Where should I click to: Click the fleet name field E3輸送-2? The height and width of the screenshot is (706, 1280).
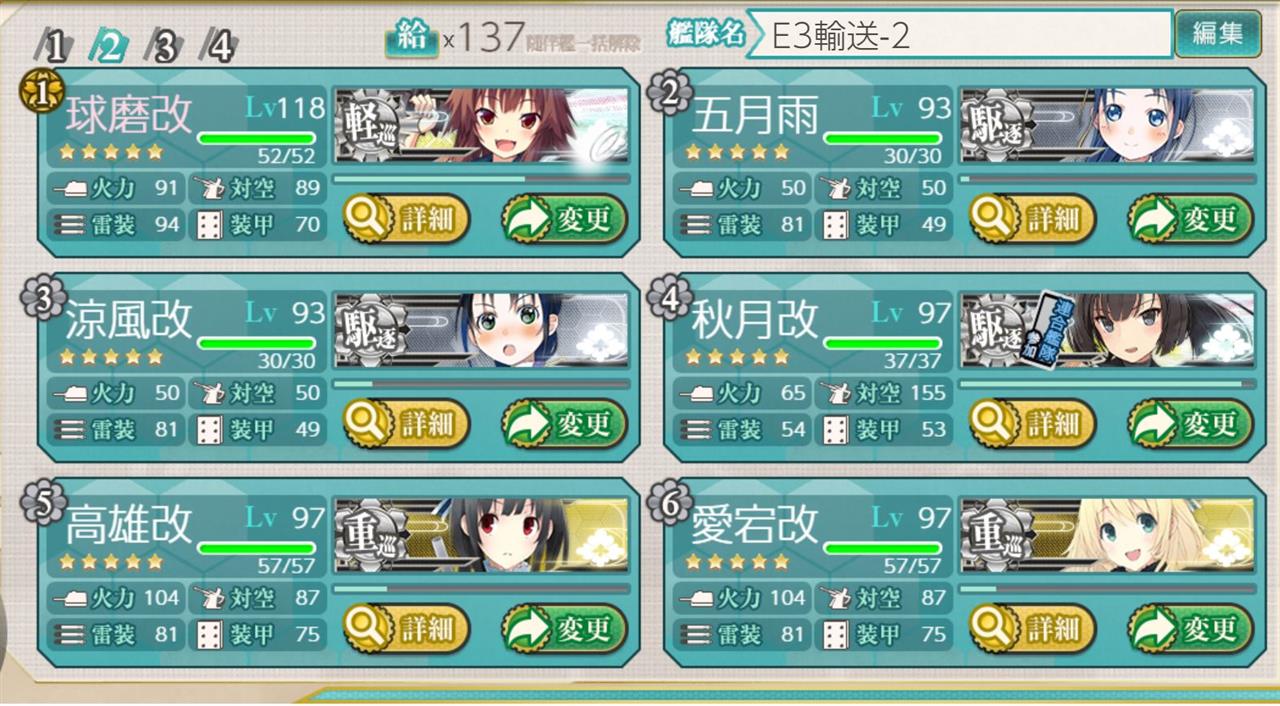click(x=960, y=35)
